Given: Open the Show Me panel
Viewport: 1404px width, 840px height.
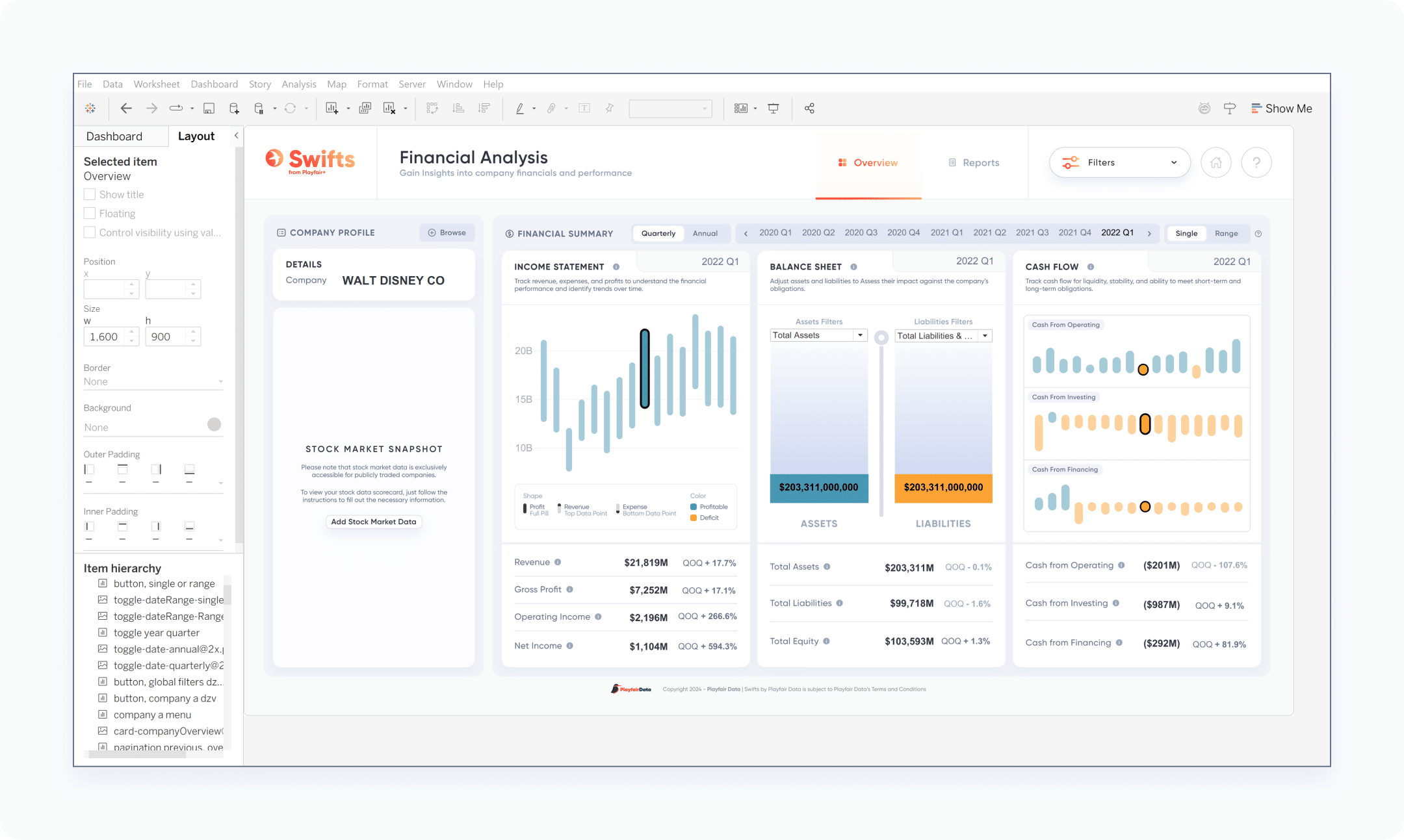Looking at the screenshot, I should click(x=1282, y=108).
